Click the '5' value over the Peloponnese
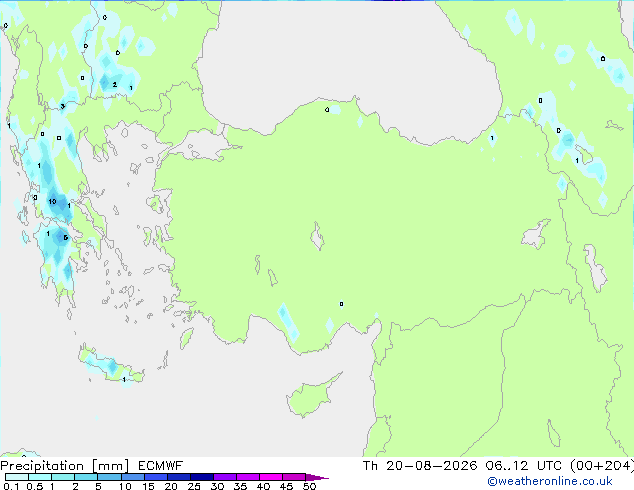The height and width of the screenshot is (490, 634). [66, 238]
